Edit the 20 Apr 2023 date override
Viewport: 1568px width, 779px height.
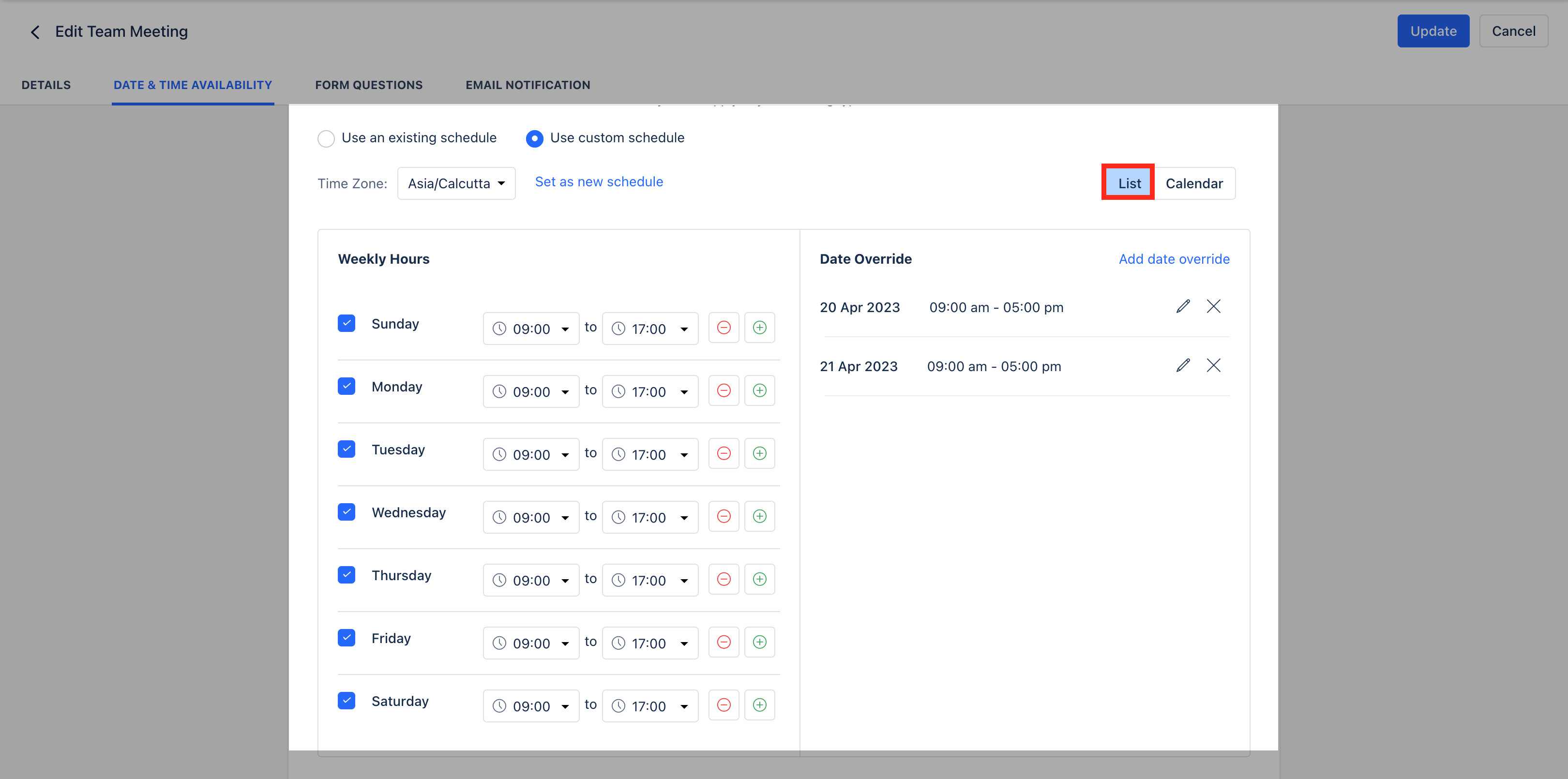pos(1183,306)
